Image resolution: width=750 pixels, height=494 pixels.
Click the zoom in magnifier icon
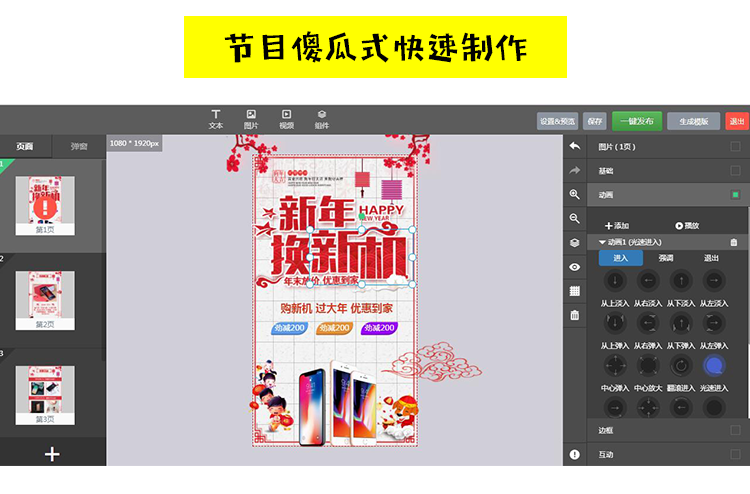[574, 194]
